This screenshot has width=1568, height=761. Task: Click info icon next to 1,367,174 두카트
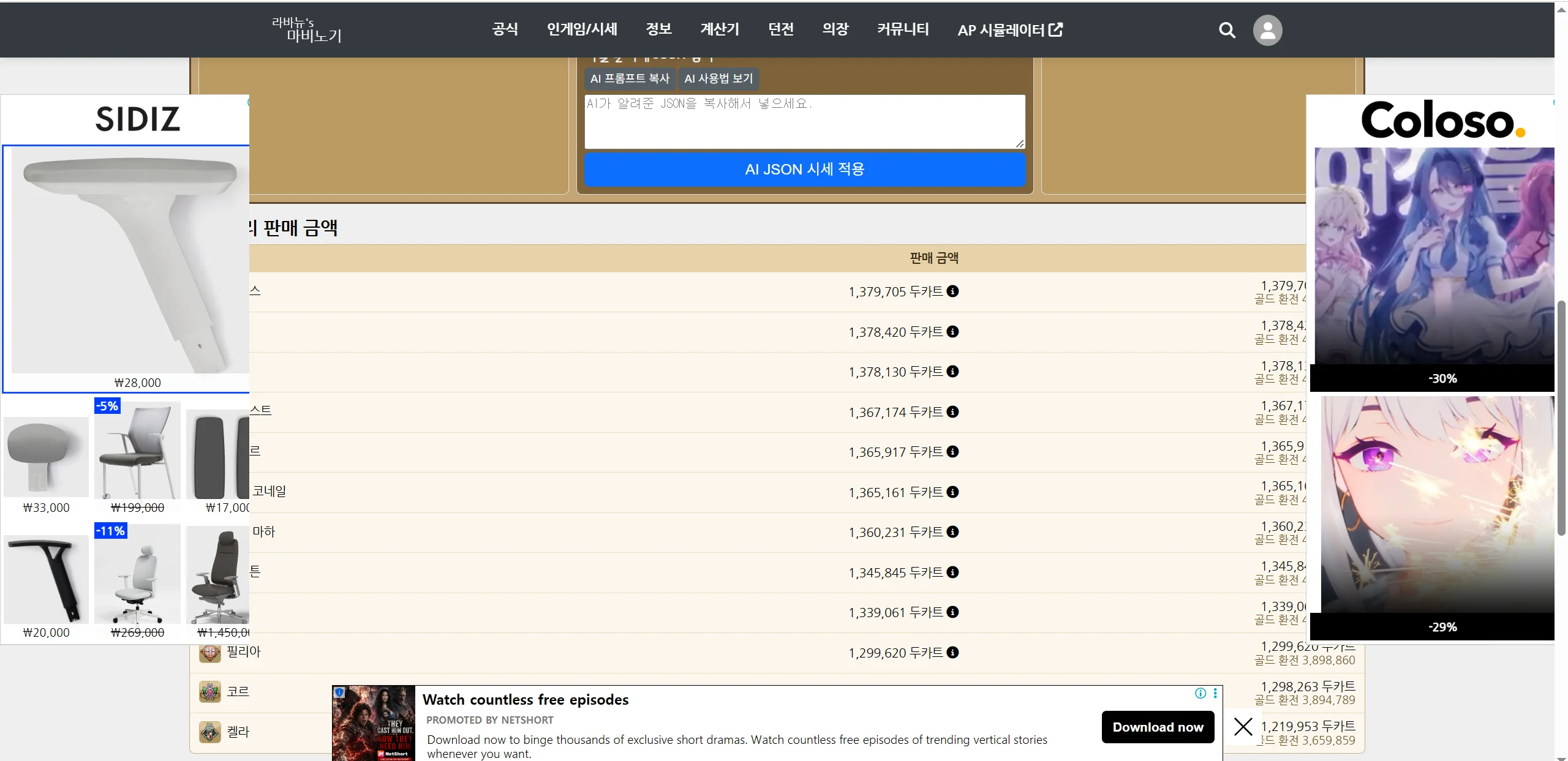(x=952, y=412)
